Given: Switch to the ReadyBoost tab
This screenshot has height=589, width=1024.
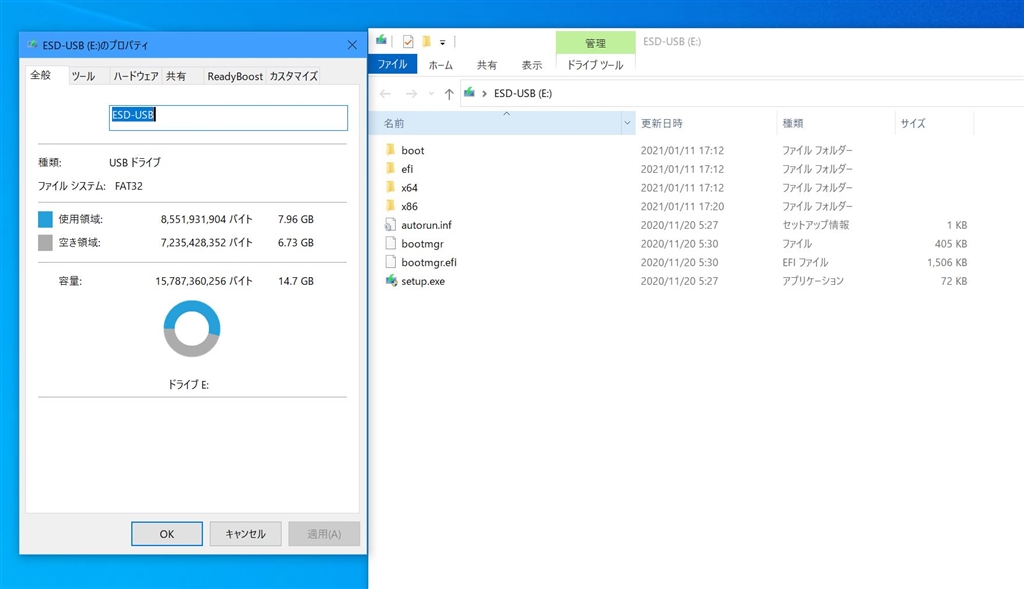Looking at the screenshot, I should (x=234, y=76).
